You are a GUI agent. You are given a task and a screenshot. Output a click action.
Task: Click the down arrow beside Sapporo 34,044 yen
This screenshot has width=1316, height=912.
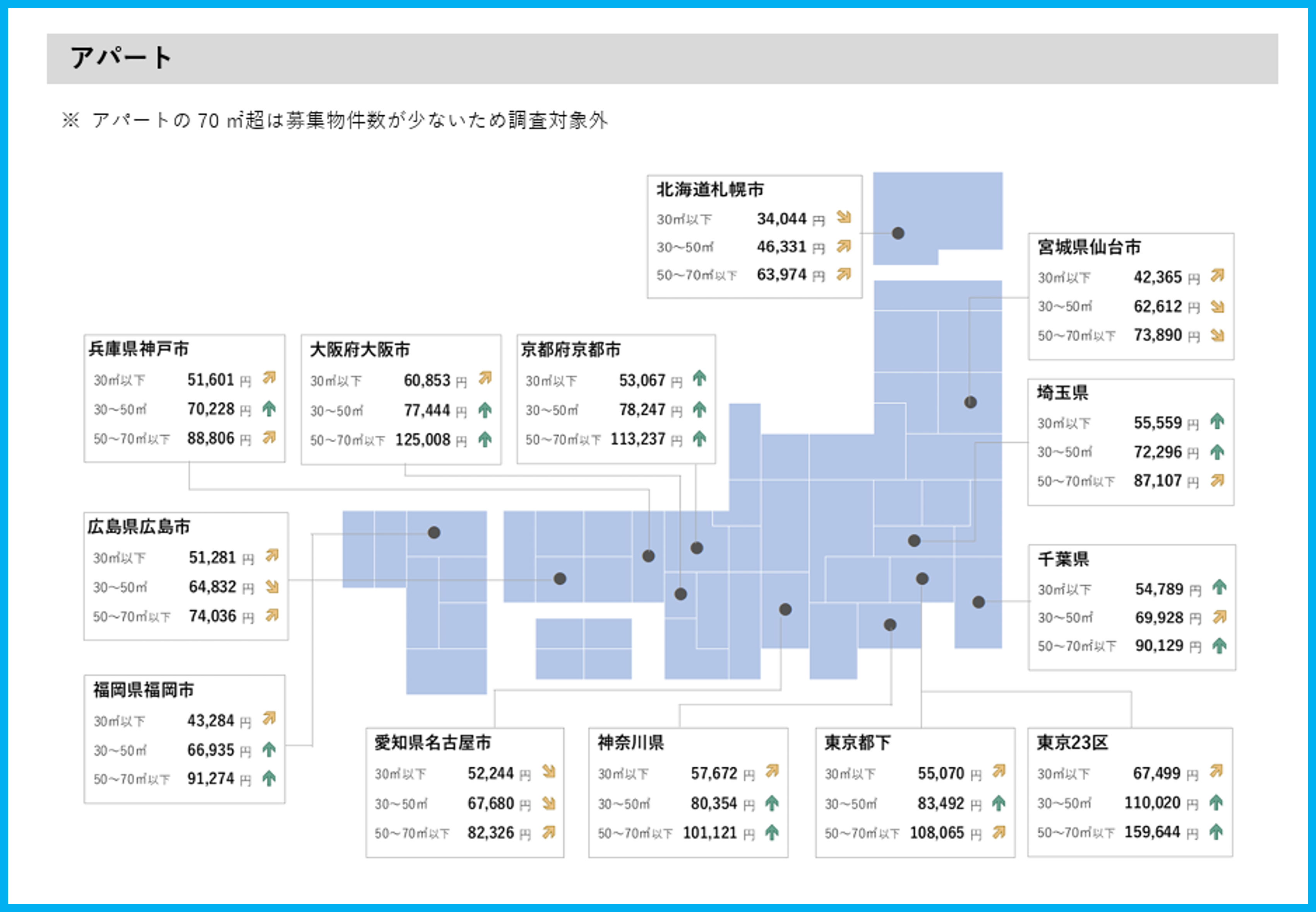click(x=844, y=217)
